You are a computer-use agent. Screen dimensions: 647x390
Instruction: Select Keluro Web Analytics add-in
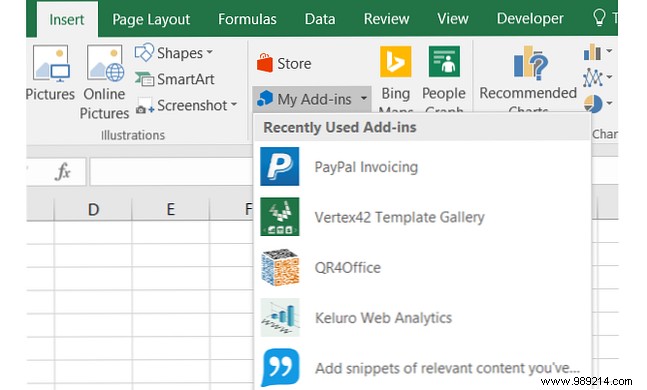tap(423, 318)
